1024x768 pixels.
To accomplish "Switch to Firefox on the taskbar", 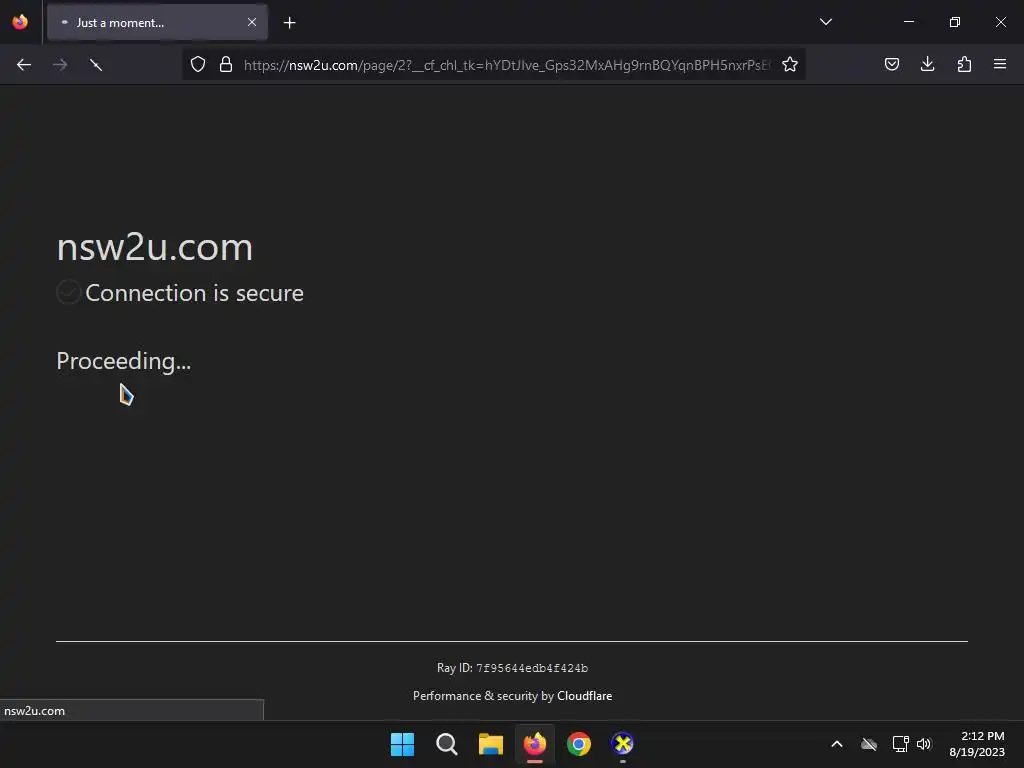I will [x=535, y=744].
